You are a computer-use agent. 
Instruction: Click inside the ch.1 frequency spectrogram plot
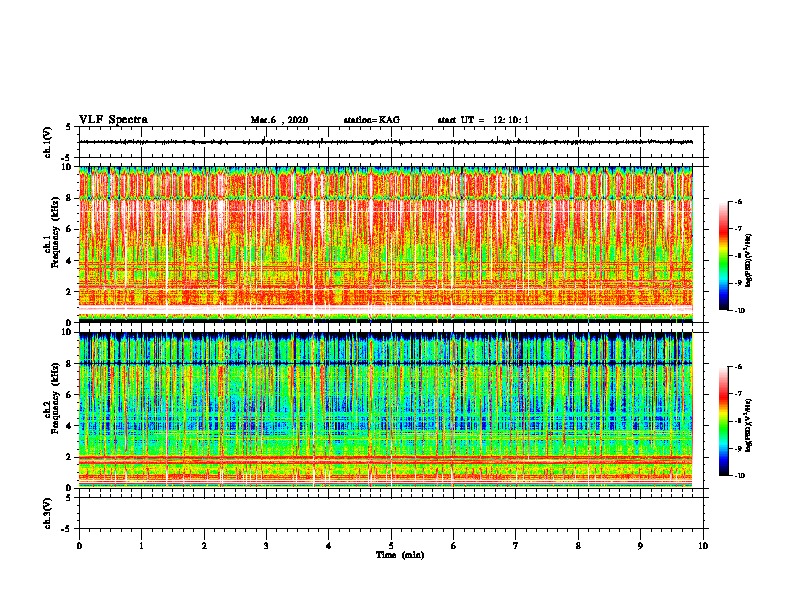pyautogui.click(x=386, y=244)
